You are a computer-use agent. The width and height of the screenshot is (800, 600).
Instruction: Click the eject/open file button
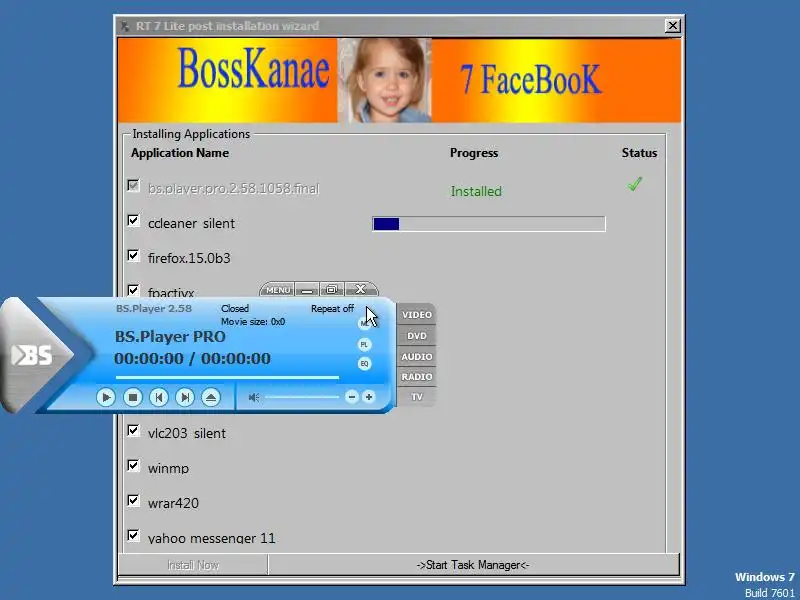[x=211, y=397]
